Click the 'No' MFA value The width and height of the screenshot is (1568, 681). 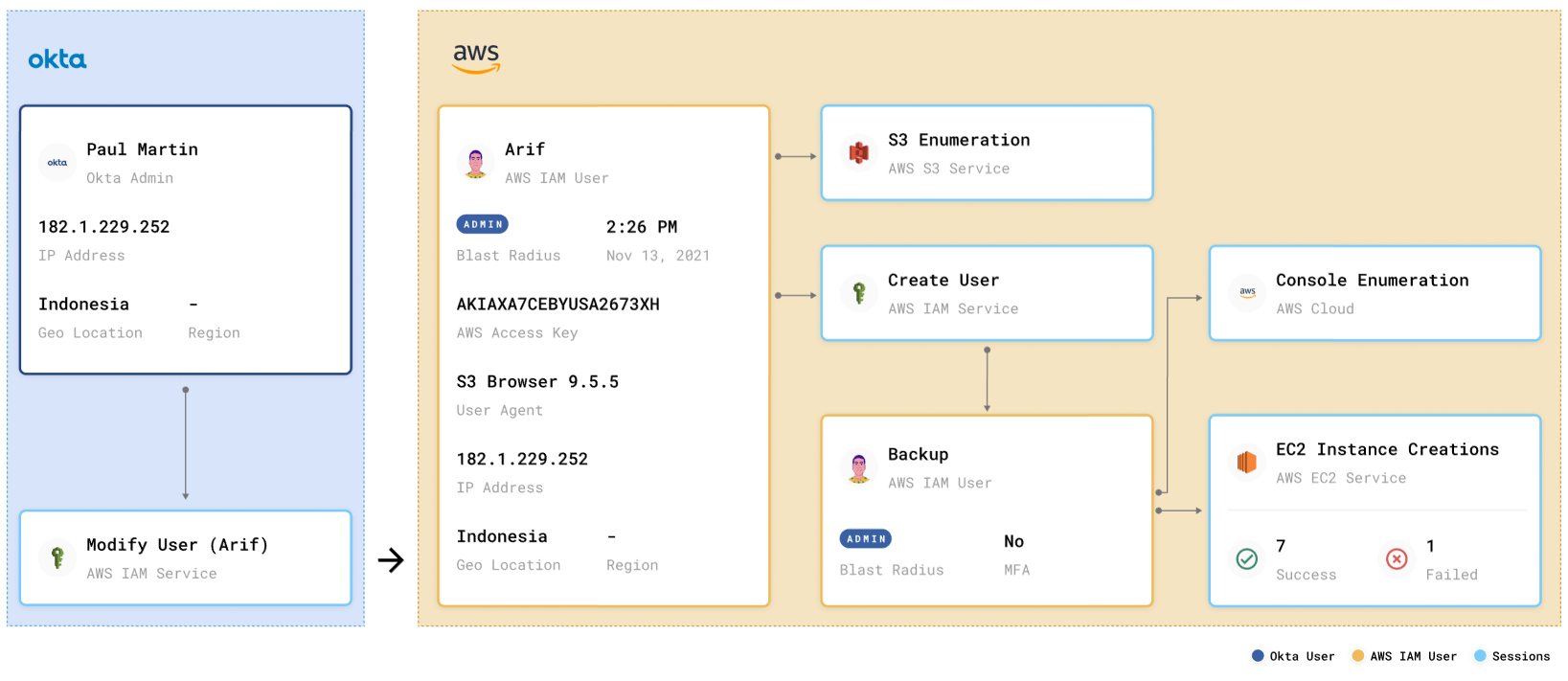(x=1014, y=542)
